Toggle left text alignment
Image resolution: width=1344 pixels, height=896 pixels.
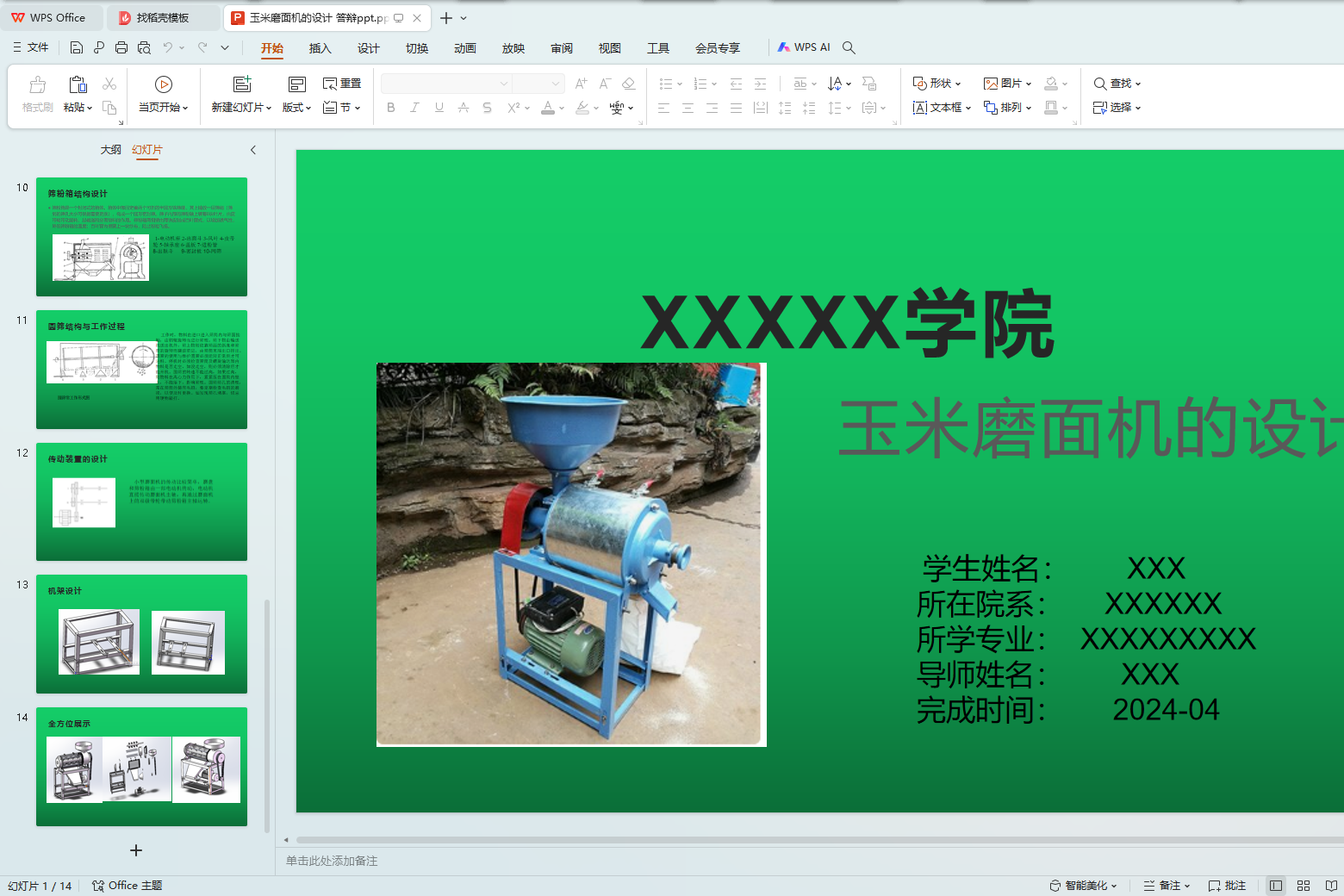663,108
